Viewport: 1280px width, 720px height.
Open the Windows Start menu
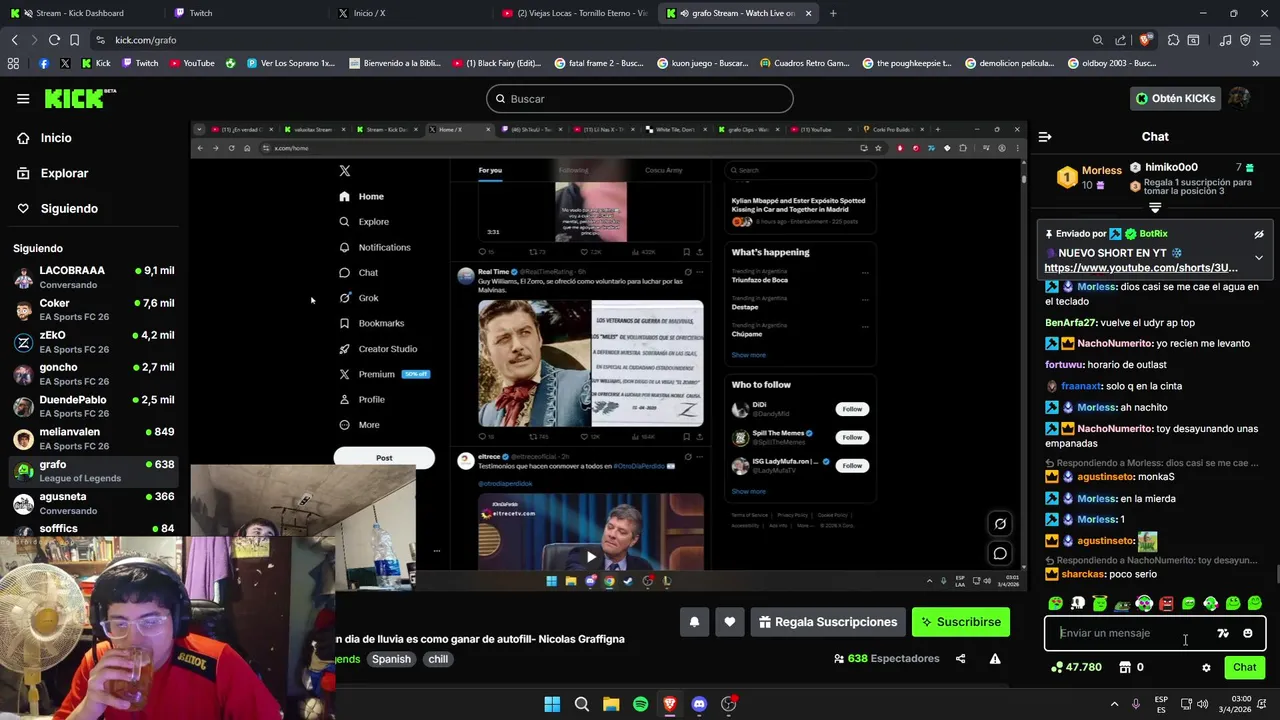coord(552,704)
